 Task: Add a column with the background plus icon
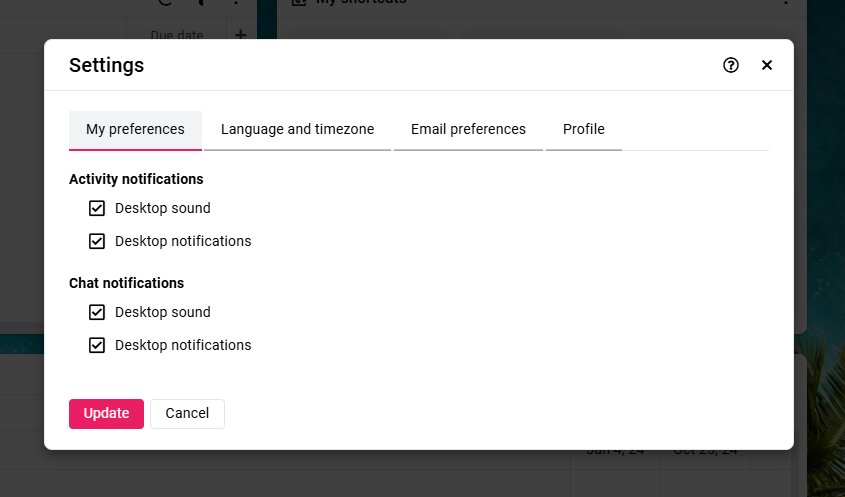240,35
